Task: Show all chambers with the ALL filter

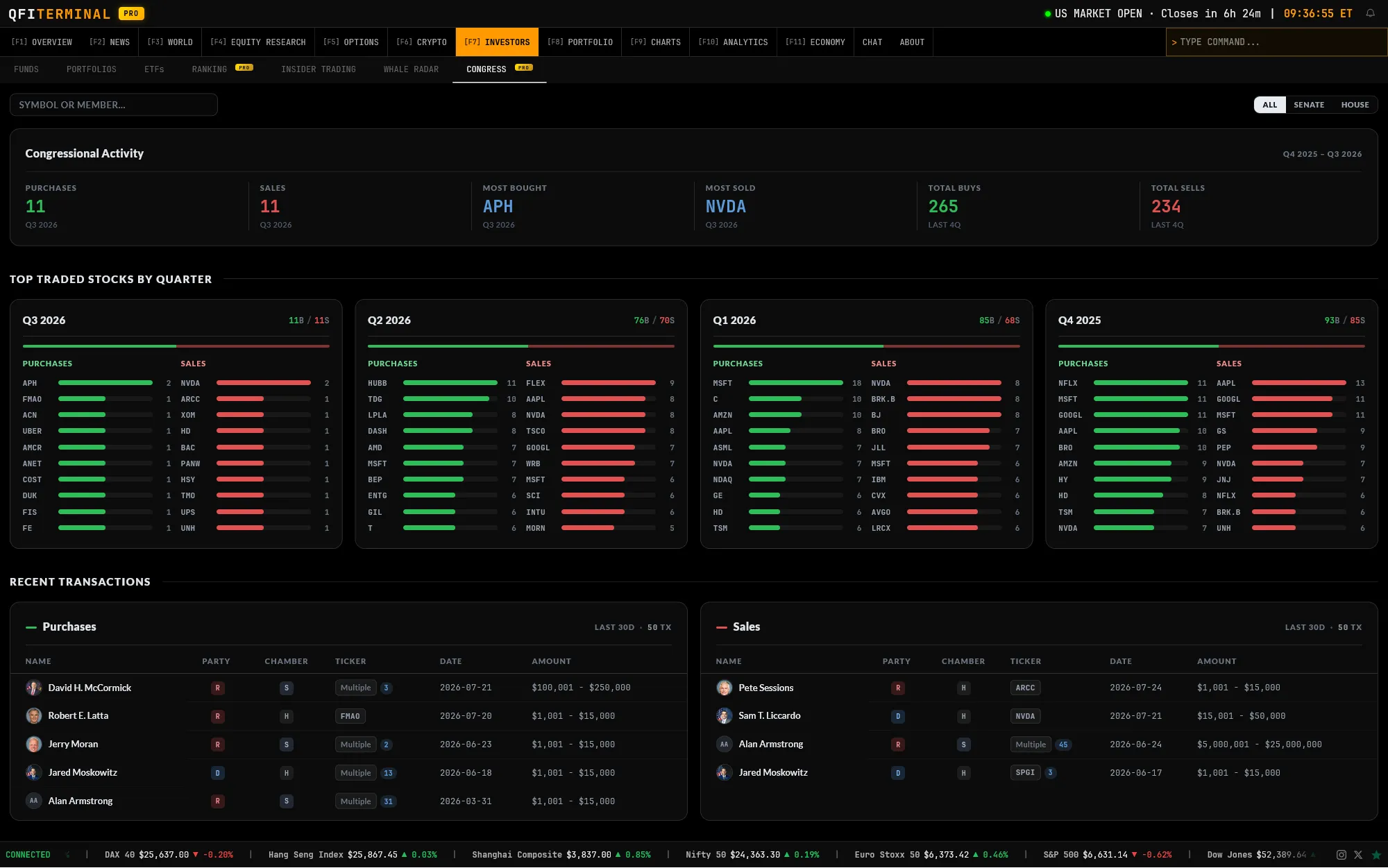Action: (1270, 105)
